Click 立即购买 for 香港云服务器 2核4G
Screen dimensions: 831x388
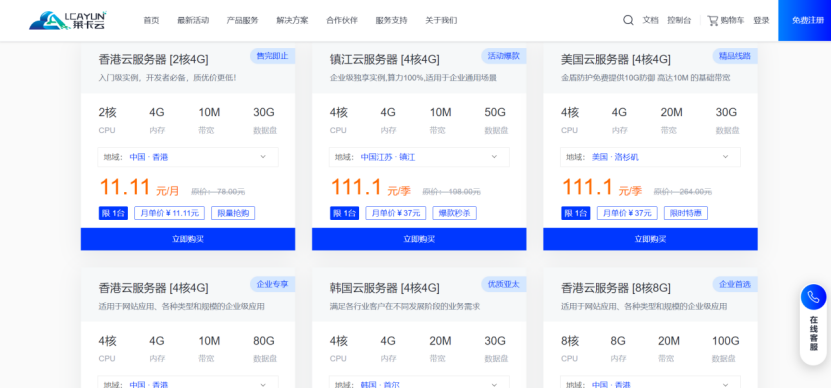[x=188, y=239]
